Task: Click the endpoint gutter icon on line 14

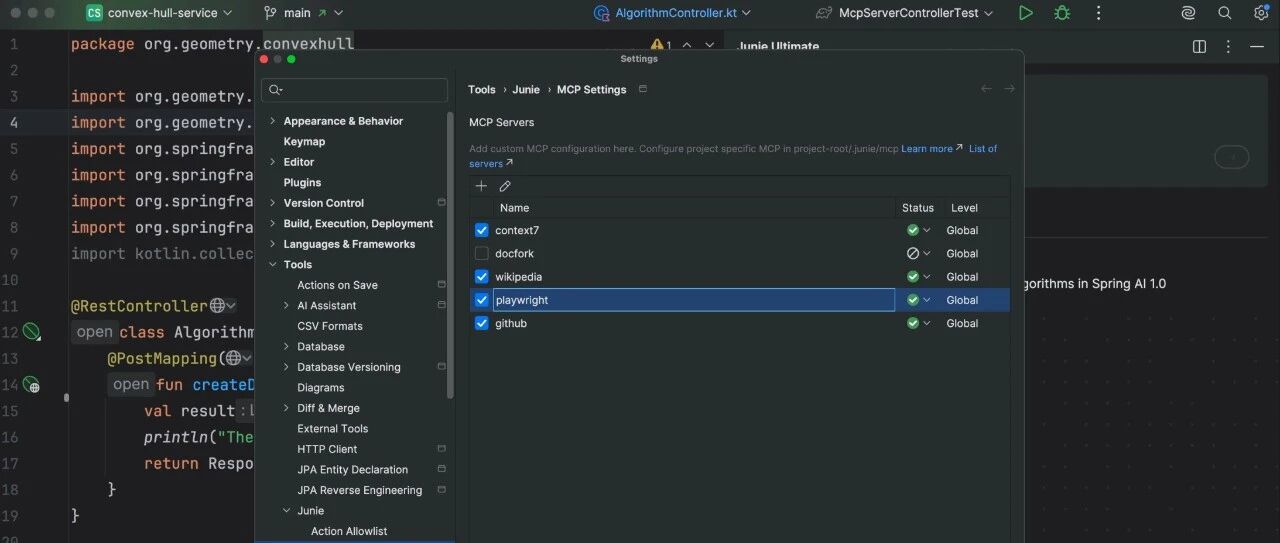Action: click(32, 385)
